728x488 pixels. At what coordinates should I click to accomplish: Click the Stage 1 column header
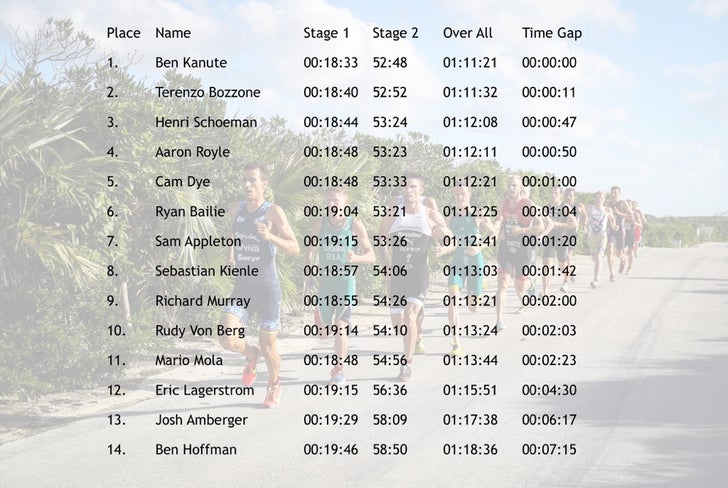click(x=327, y=33)
